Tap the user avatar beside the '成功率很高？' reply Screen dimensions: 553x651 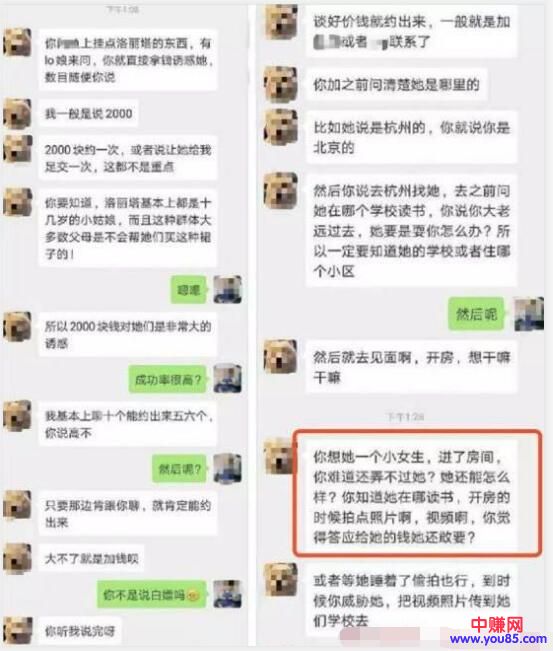(228, 378)
